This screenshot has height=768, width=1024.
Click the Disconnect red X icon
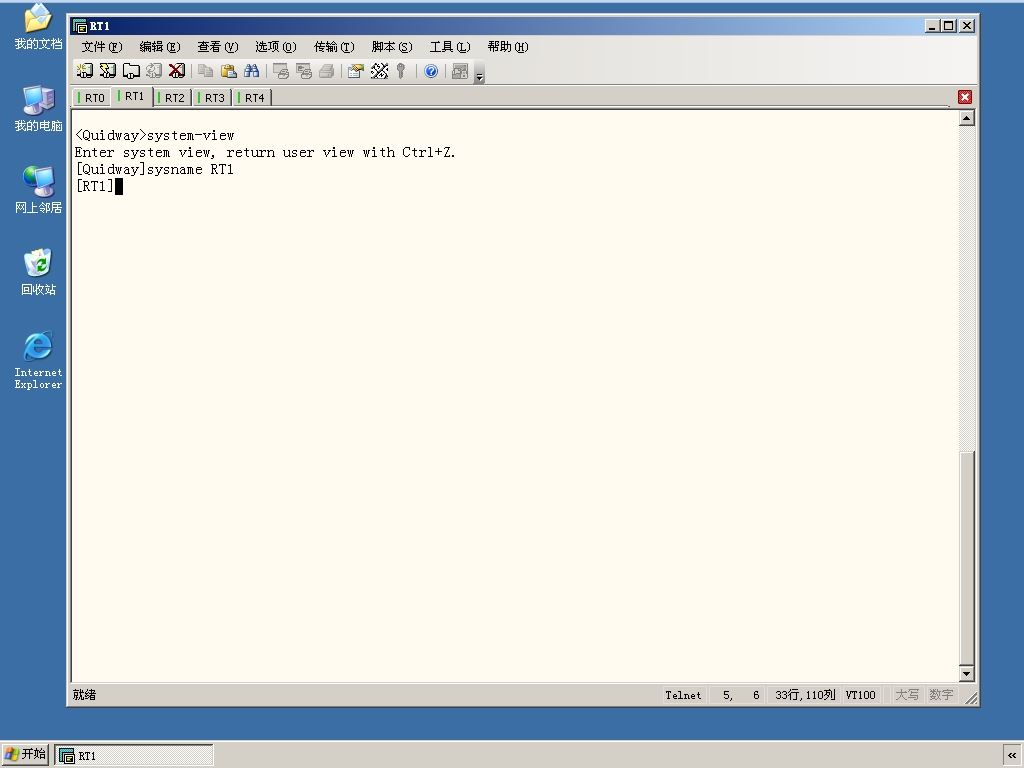(176, 71)
